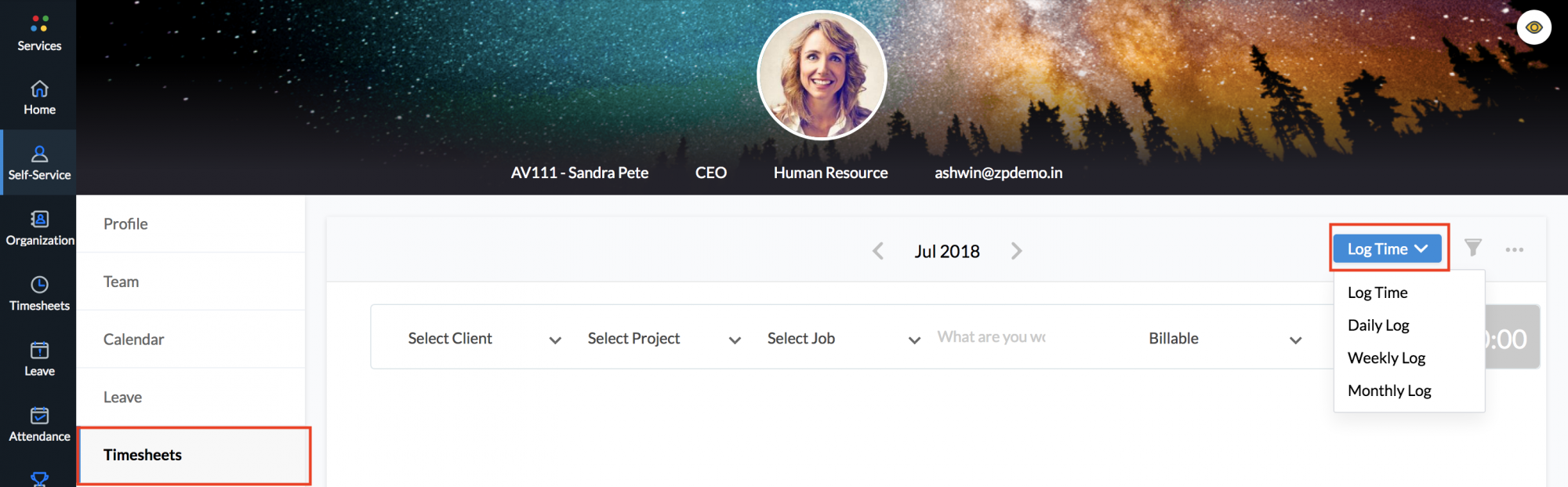This screenshot has width=1568, height=487.
Task: Click the work description input field
Action: click(x=993, y=337)
